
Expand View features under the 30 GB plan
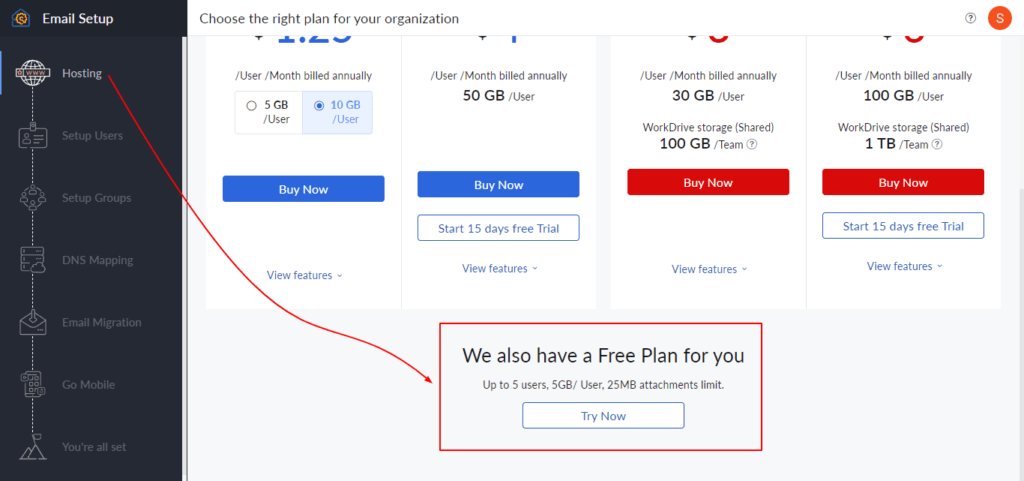(708, 269)
